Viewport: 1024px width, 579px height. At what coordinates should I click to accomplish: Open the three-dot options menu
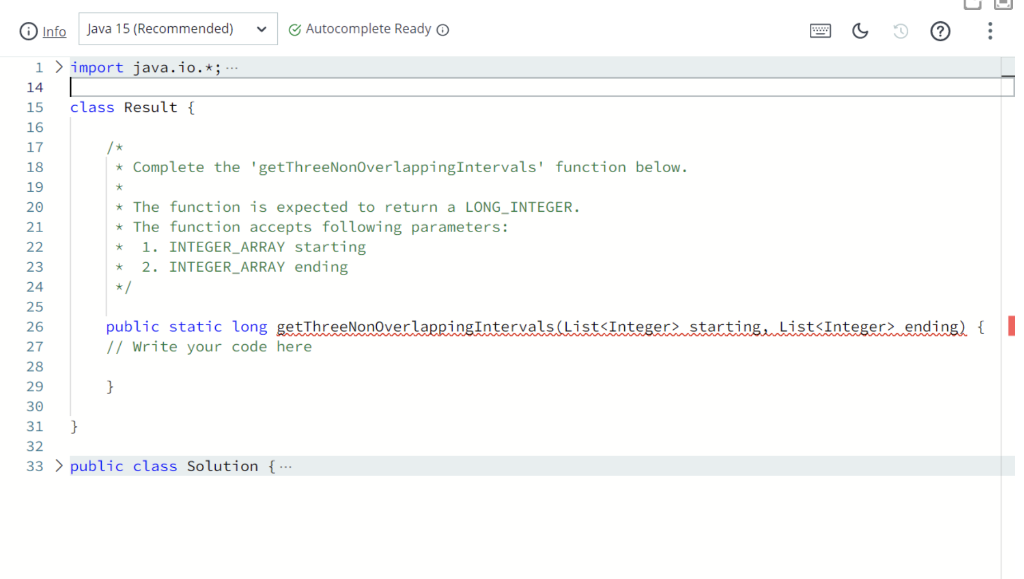tap(990, 31)
